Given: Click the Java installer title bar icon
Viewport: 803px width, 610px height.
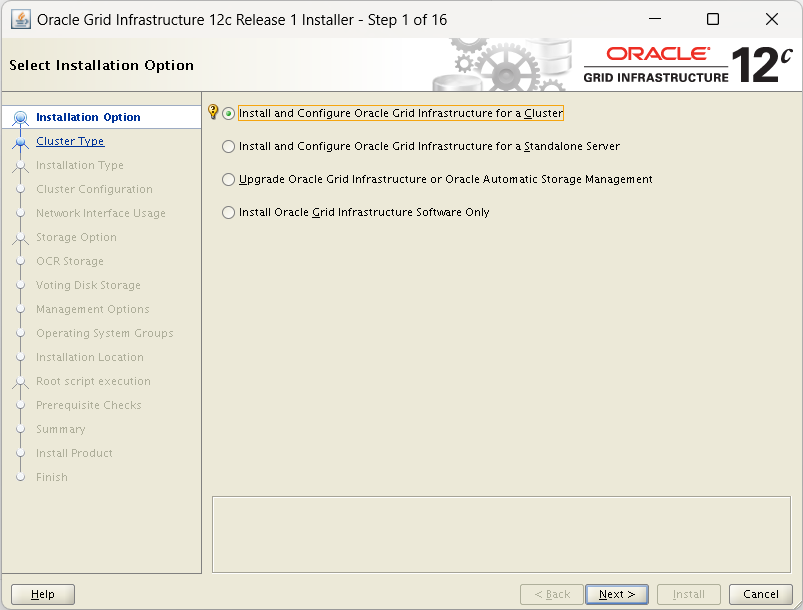Looking at the screenshot, I should pos(21,19).
